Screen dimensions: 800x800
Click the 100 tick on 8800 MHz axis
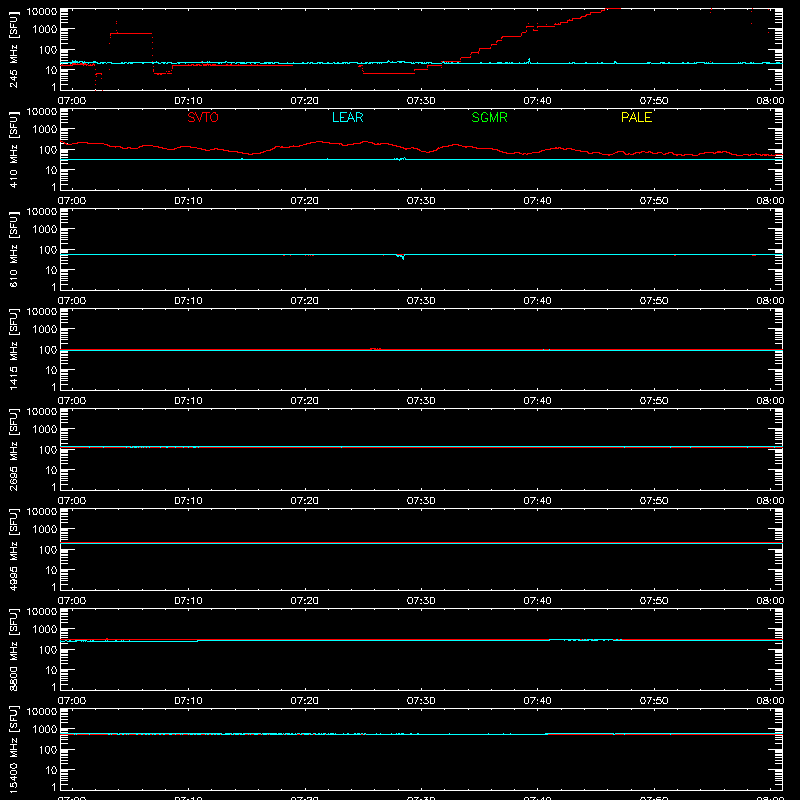48,650
